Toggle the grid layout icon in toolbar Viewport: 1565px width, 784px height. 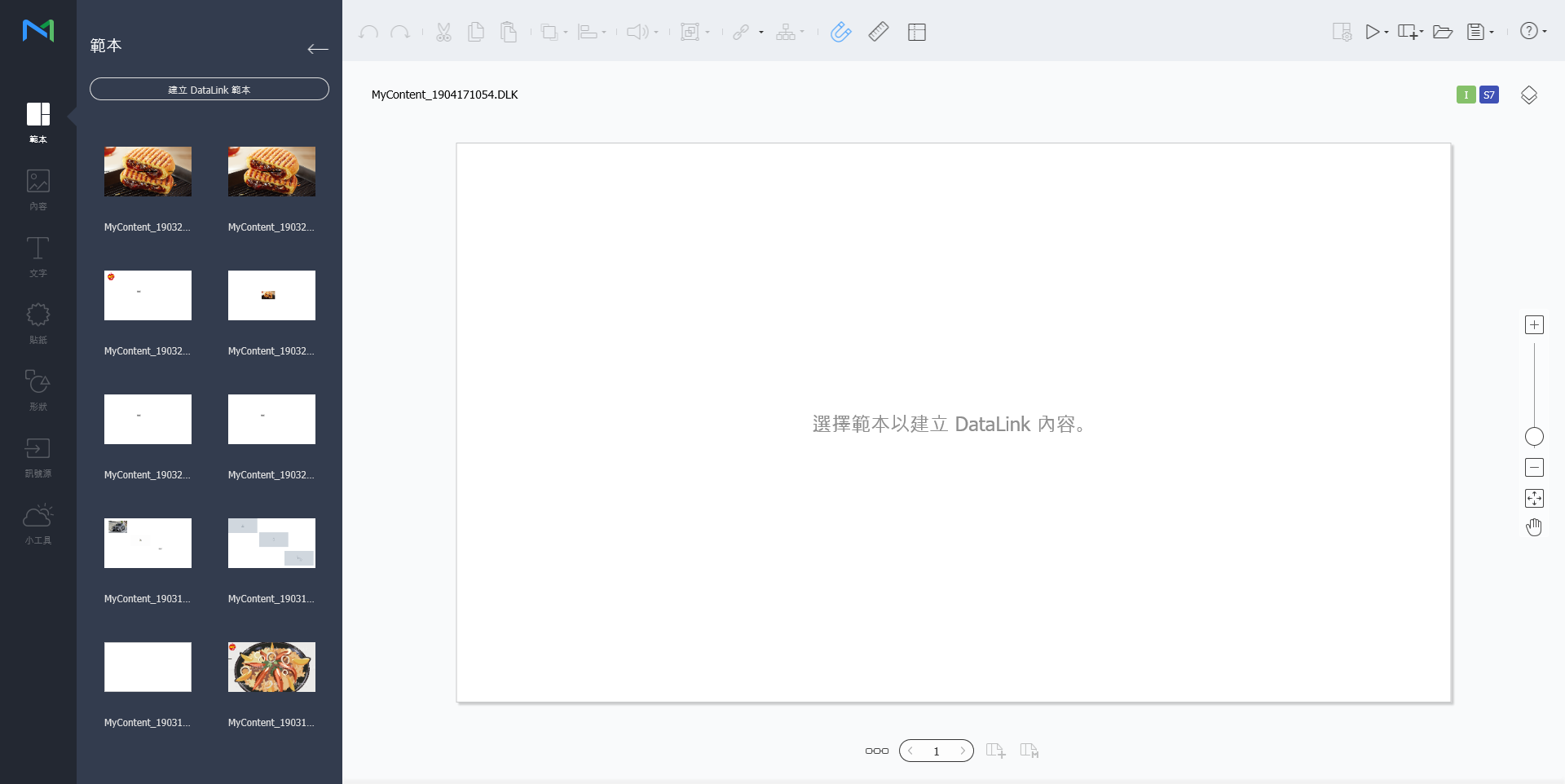coord(917,33)
